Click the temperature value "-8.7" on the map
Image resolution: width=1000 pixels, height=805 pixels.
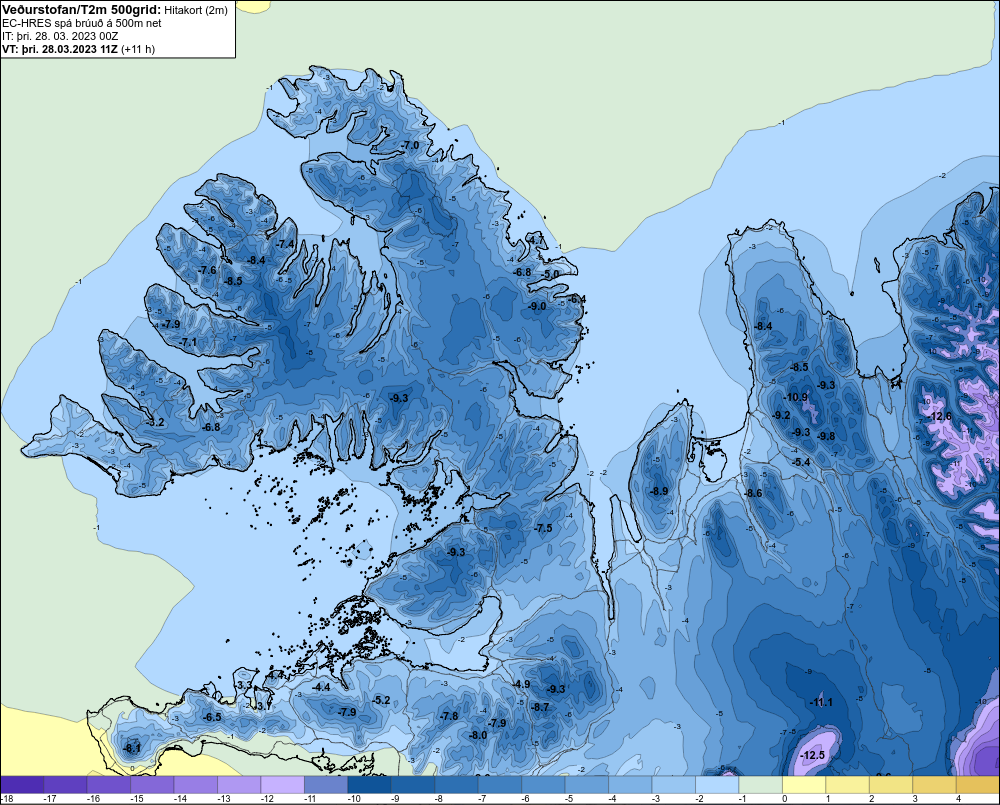click(x=540, y=707)
